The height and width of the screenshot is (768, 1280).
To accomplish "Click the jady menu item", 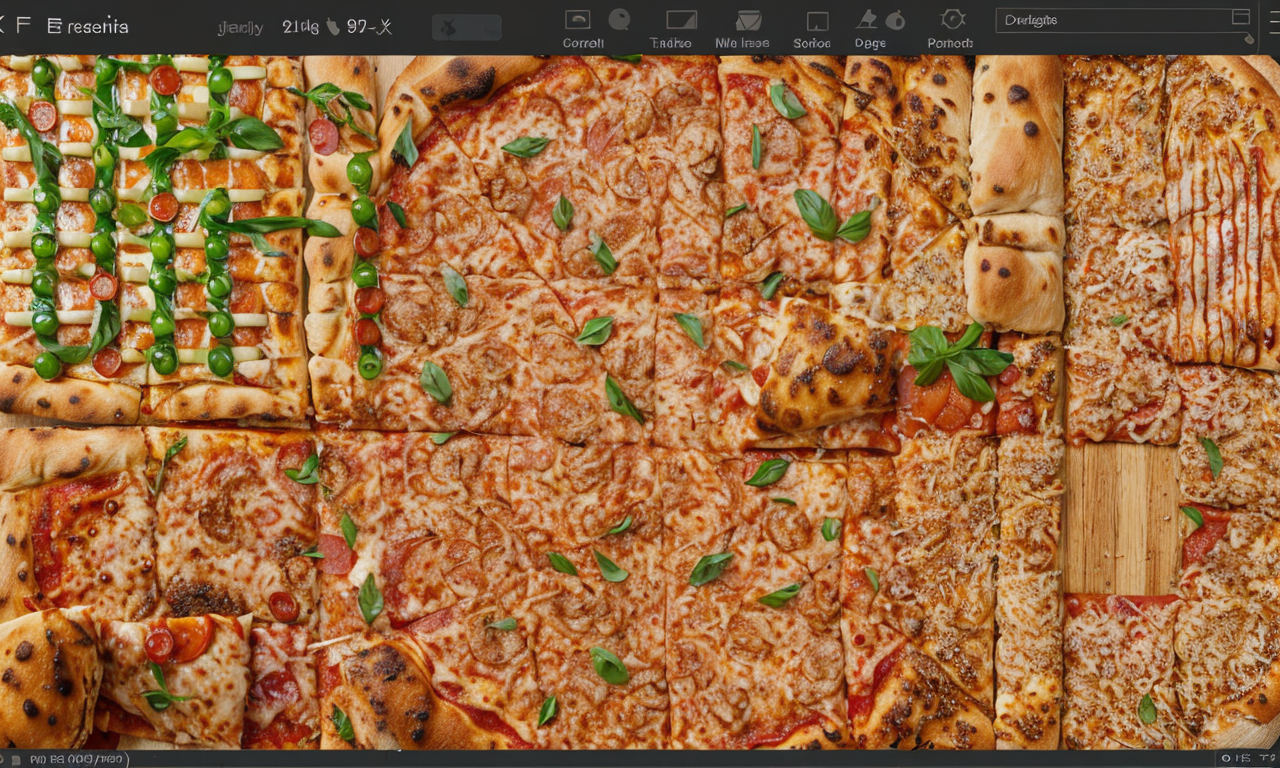I will [240, 27].
